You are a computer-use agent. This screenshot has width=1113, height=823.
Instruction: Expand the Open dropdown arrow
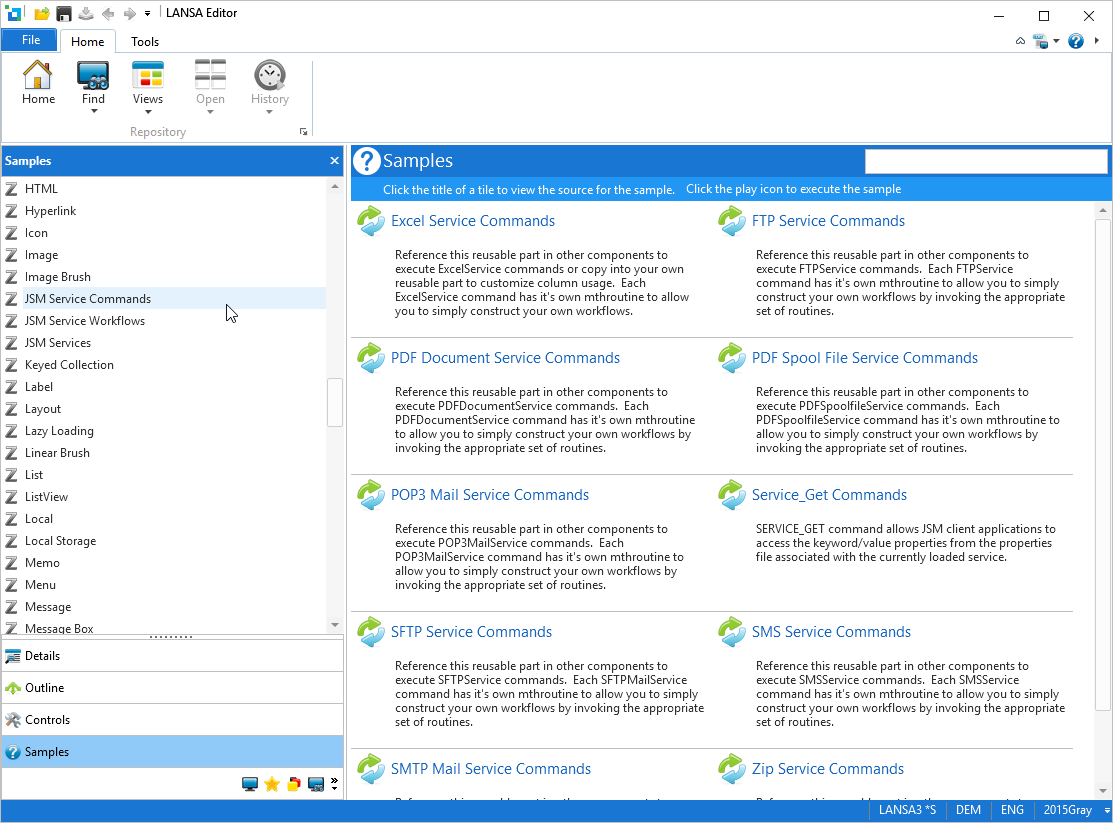pos(210,111)
